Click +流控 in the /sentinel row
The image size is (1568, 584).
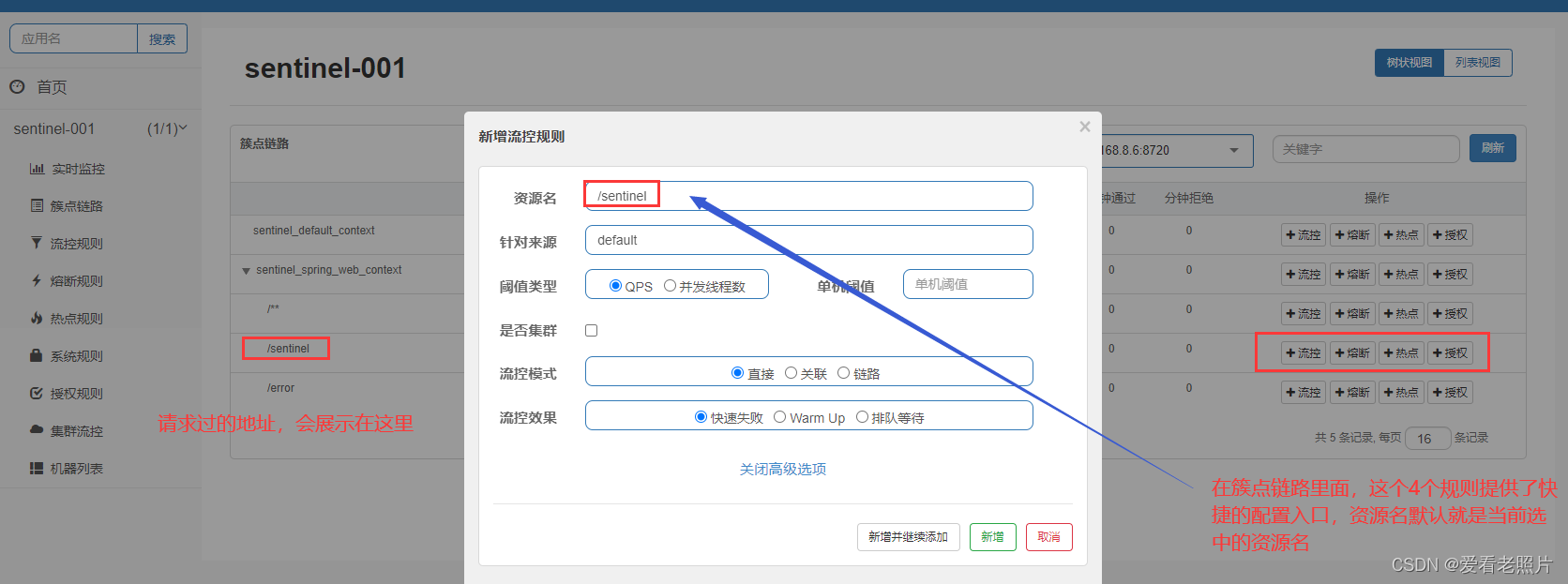[x=1304, y=353]
